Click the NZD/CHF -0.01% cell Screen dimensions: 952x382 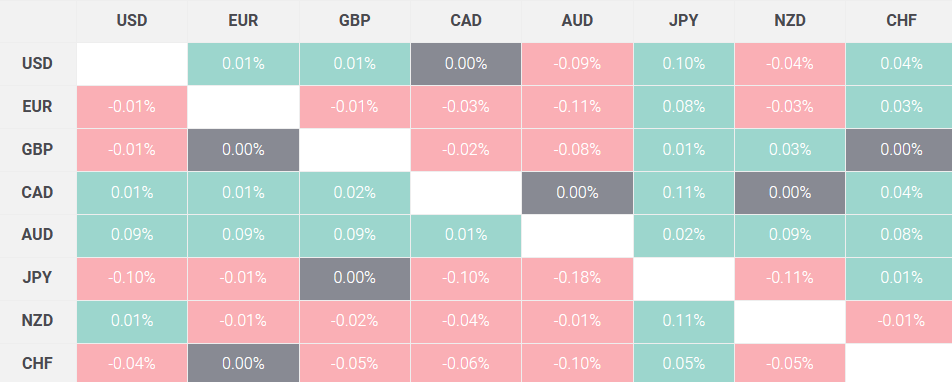click(901, 321)
